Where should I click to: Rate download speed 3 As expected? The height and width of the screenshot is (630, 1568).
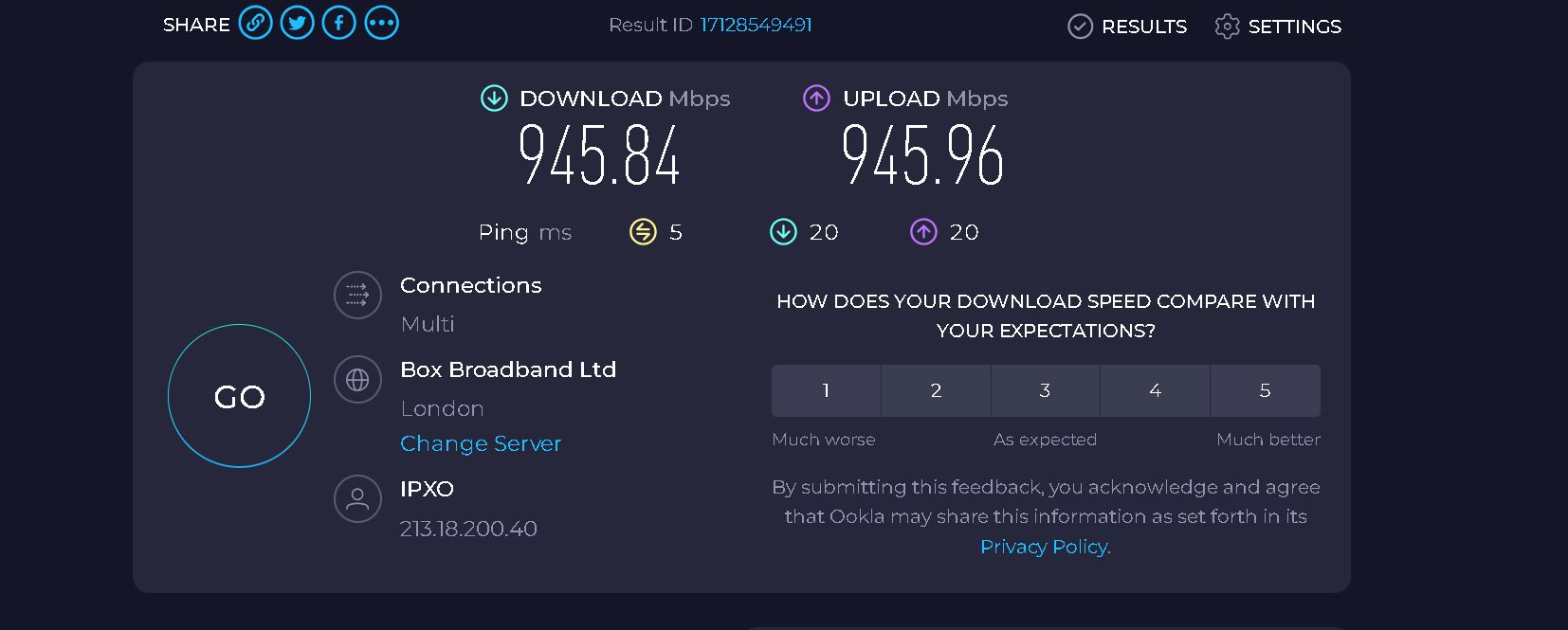click(x=1045, y=390)
